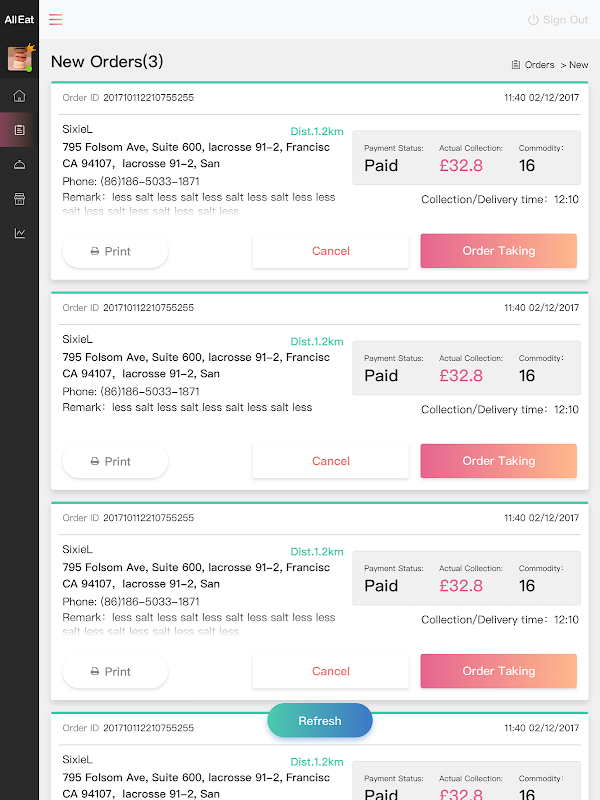Screen dimensions: 600x800
Task: Print the first order
Action: point(115,251)
